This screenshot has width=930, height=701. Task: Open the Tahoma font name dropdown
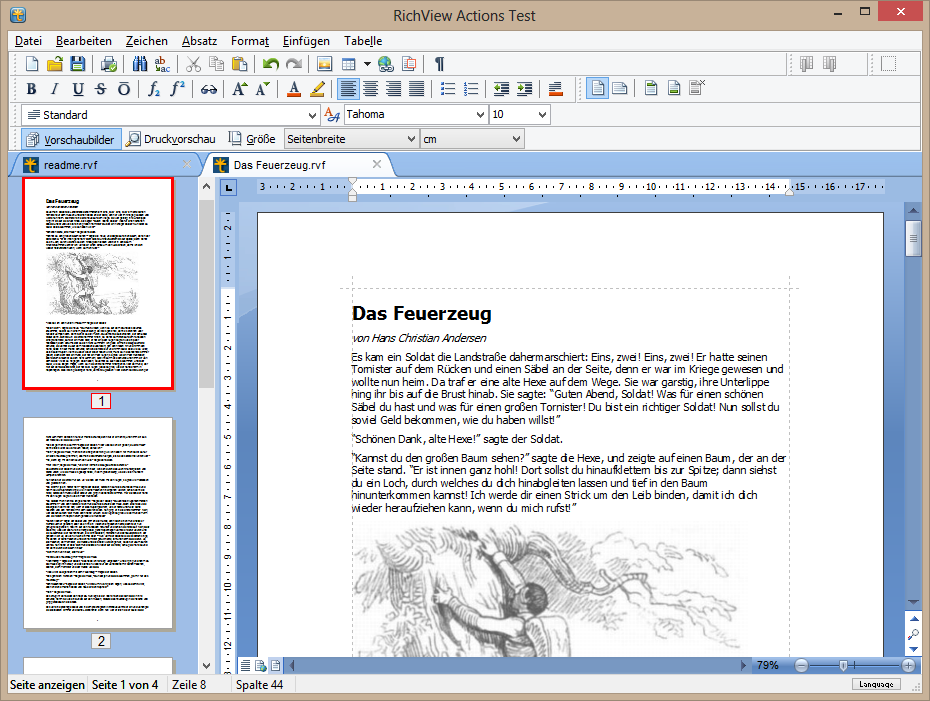click(479, 115)
